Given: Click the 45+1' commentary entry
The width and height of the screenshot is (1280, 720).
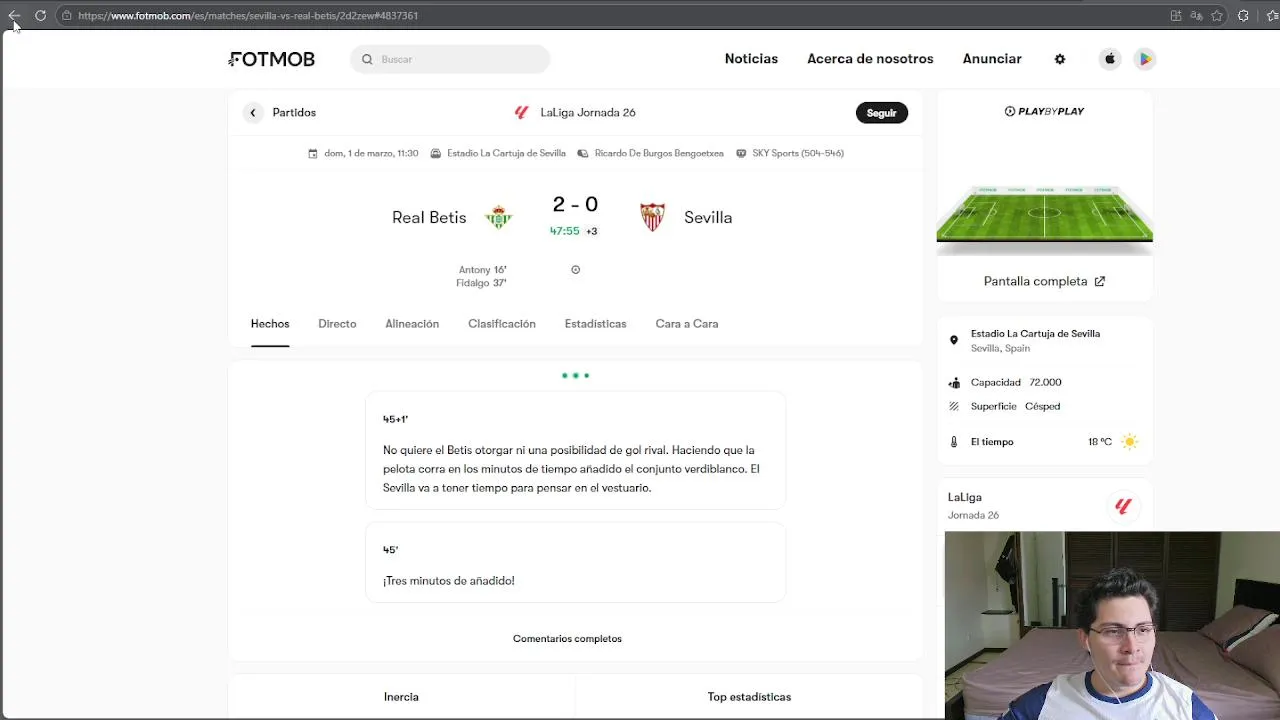Looking at the screenshot, I should click(x=575, y=451).
